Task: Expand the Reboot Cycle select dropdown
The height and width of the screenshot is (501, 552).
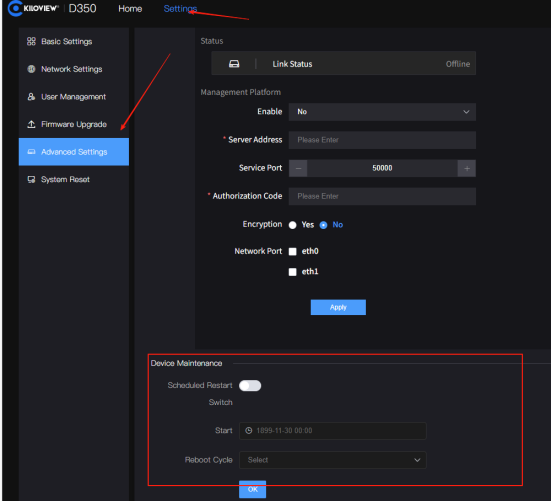Action: [x=333, y=460]
